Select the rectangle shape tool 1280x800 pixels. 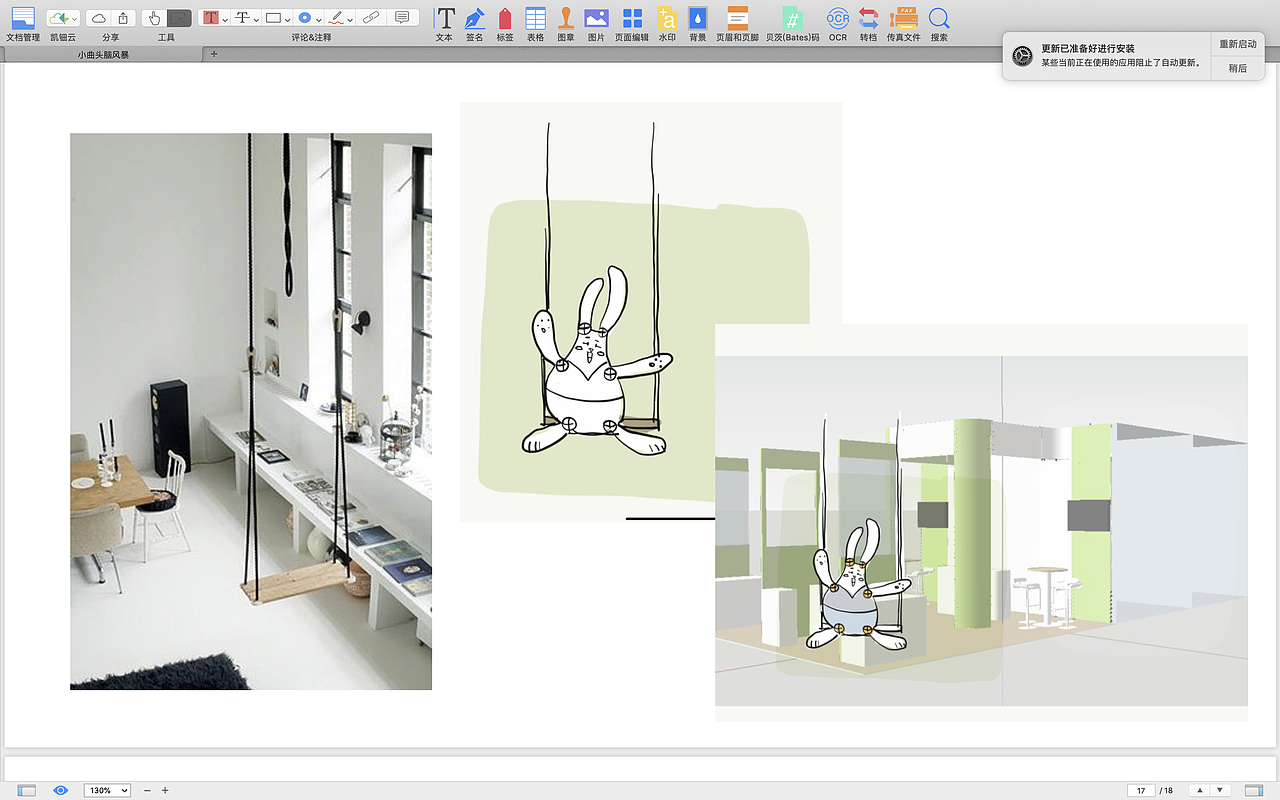coord(273,18)
